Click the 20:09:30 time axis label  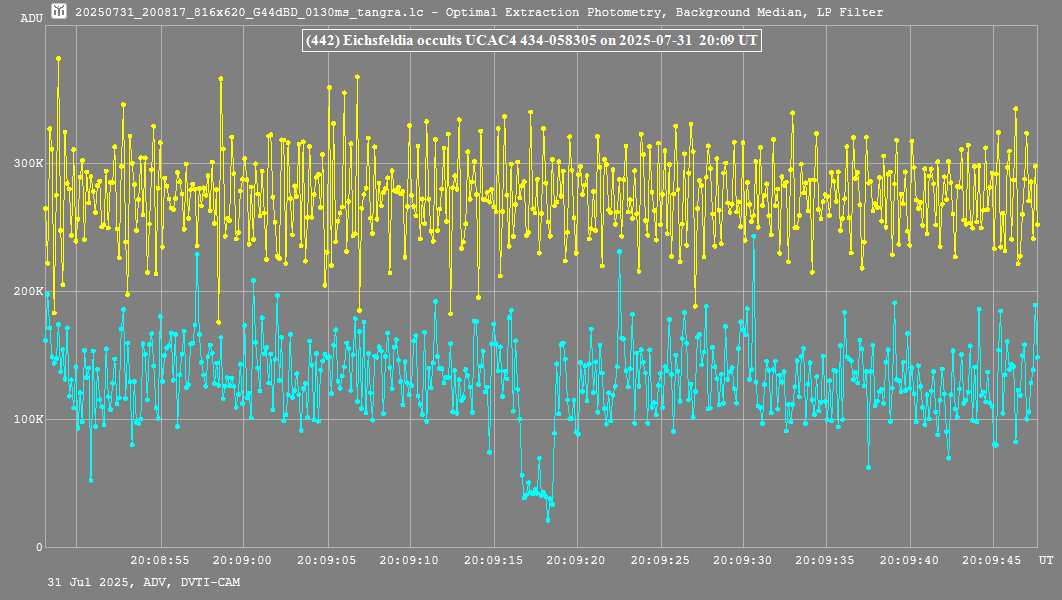pyautogui.click(x=743, y=562)
